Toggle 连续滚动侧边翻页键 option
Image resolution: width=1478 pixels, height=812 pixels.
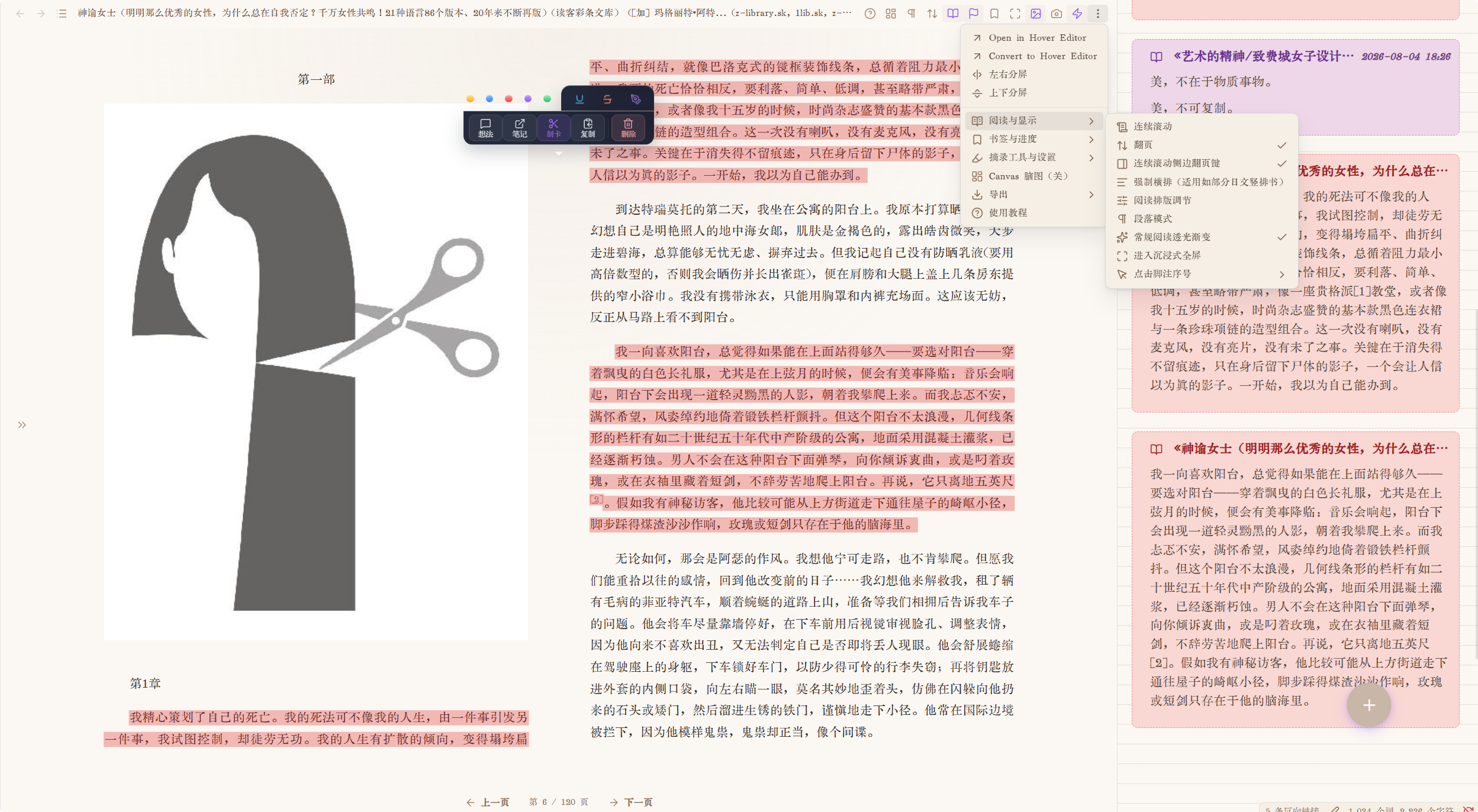point(1201,163)
